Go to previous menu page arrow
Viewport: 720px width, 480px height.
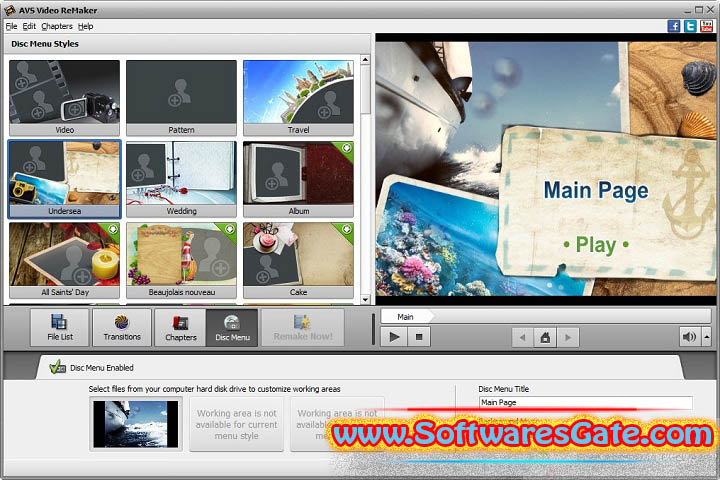click(523, 338)
